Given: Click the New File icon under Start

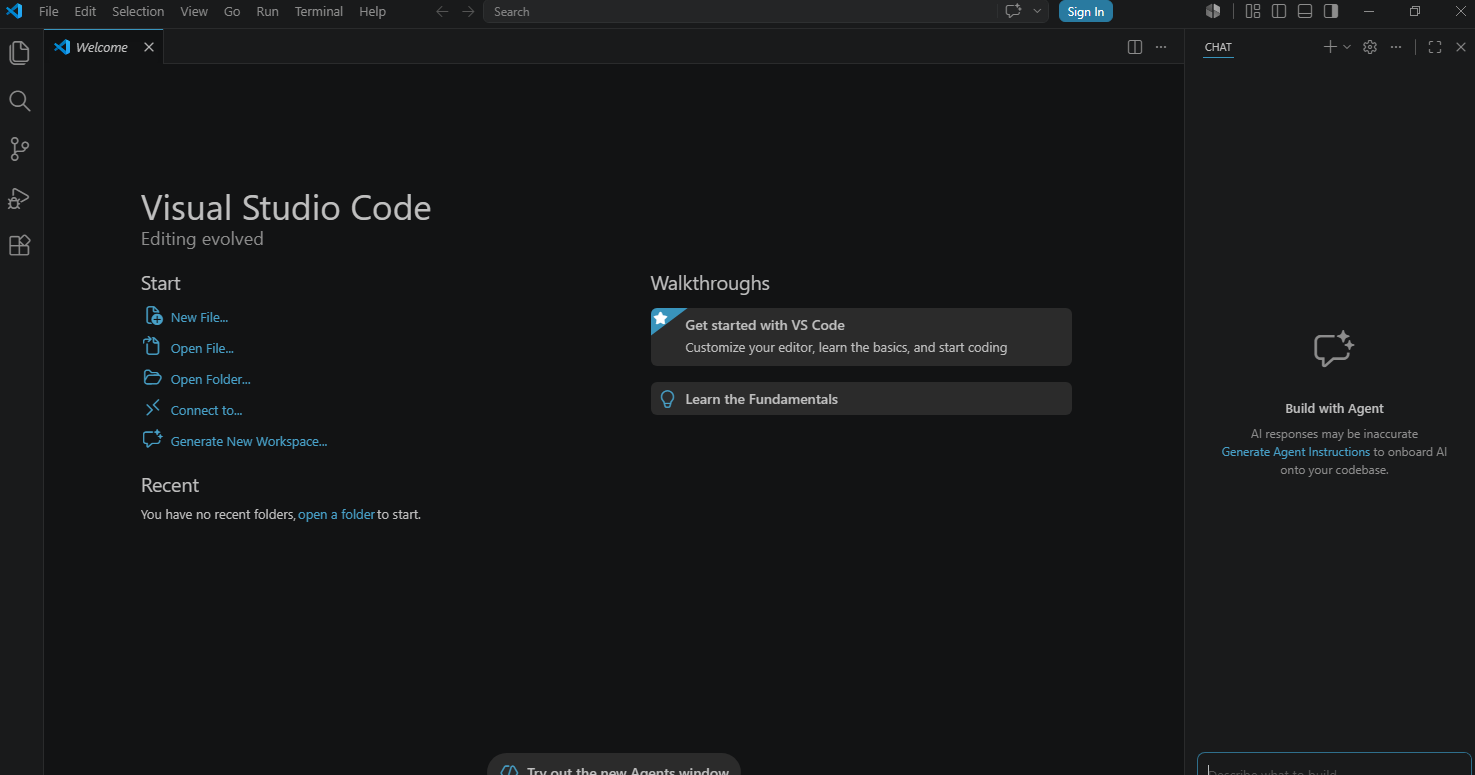Looking at the screenshot, I should point(153,316).
